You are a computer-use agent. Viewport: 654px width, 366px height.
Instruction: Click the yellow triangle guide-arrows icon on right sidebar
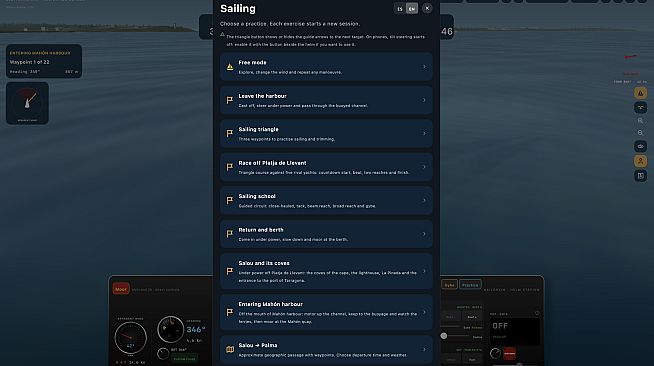click(x=640, y=93)
